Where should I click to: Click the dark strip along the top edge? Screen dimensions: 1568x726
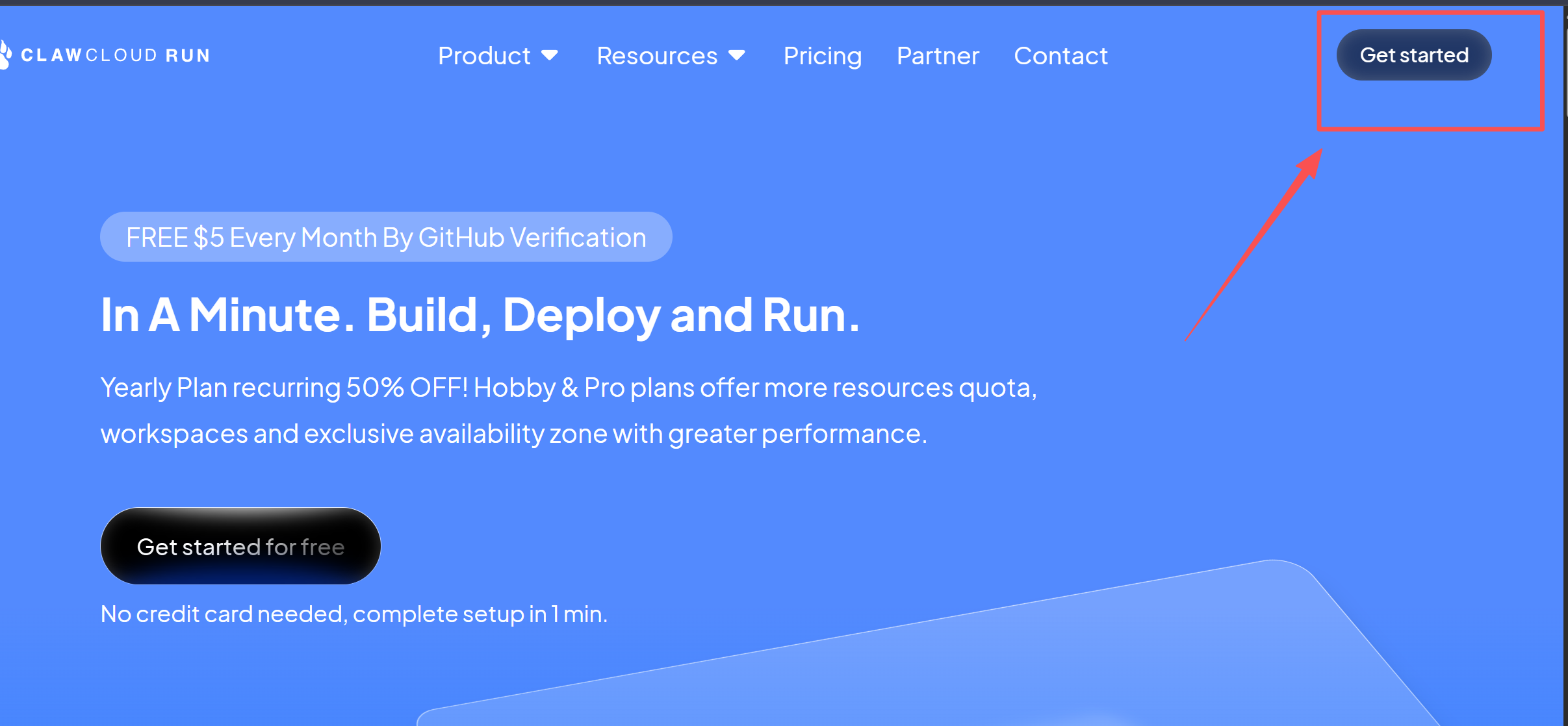[780, 3]
